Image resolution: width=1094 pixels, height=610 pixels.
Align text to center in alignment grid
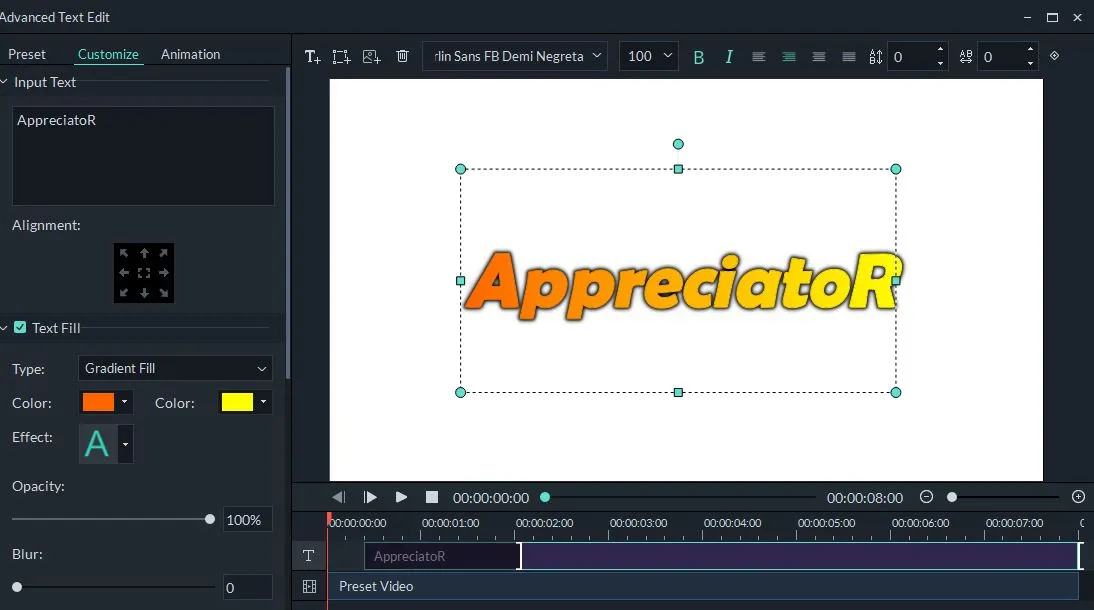point(144,273)
